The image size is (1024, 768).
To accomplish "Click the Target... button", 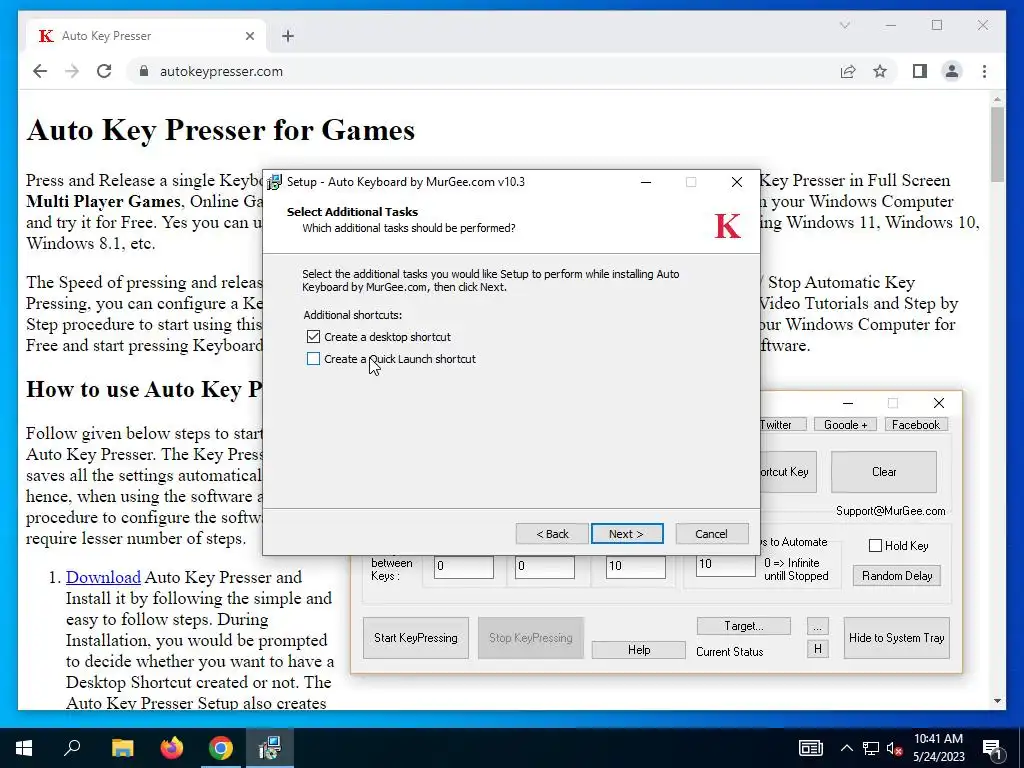I will tap(744, 626).
